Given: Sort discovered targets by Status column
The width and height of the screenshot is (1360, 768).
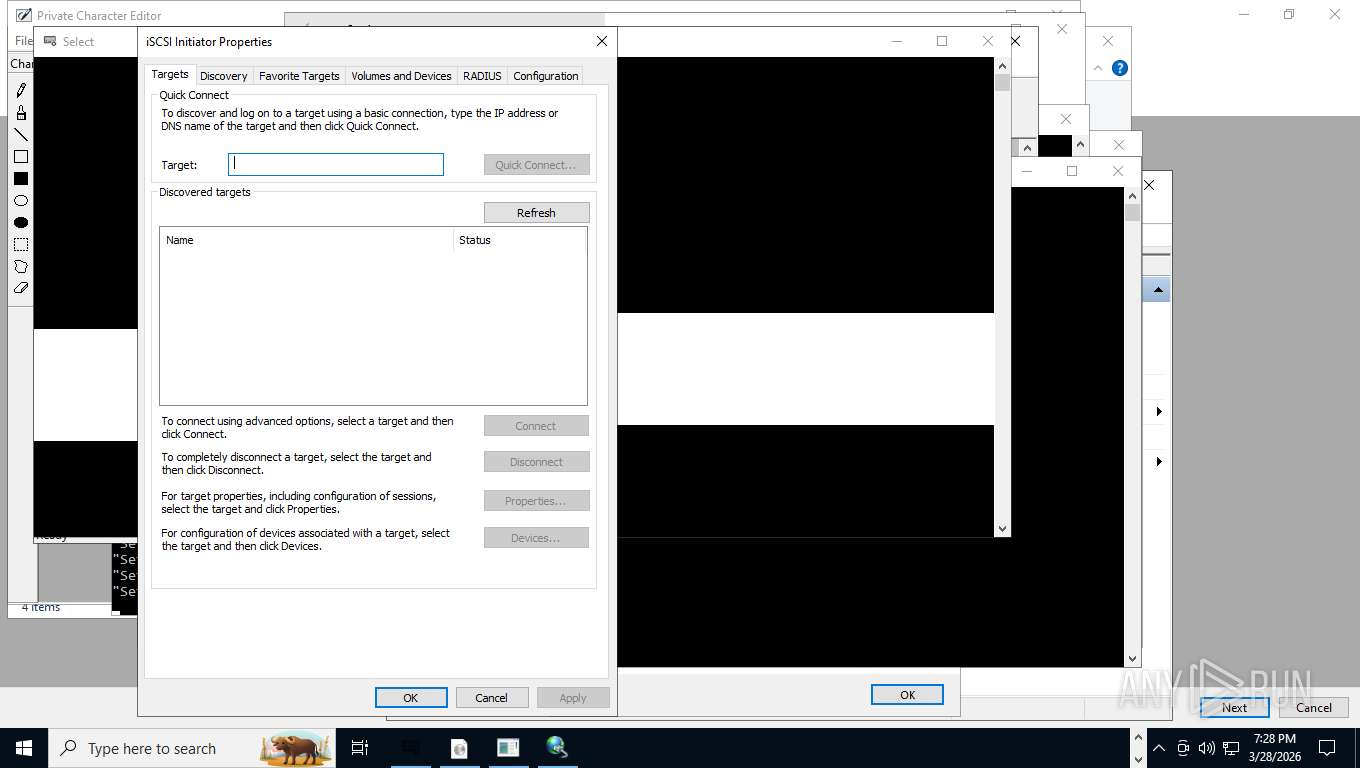Looking at the screenshot, I should [x=519, y=240].
